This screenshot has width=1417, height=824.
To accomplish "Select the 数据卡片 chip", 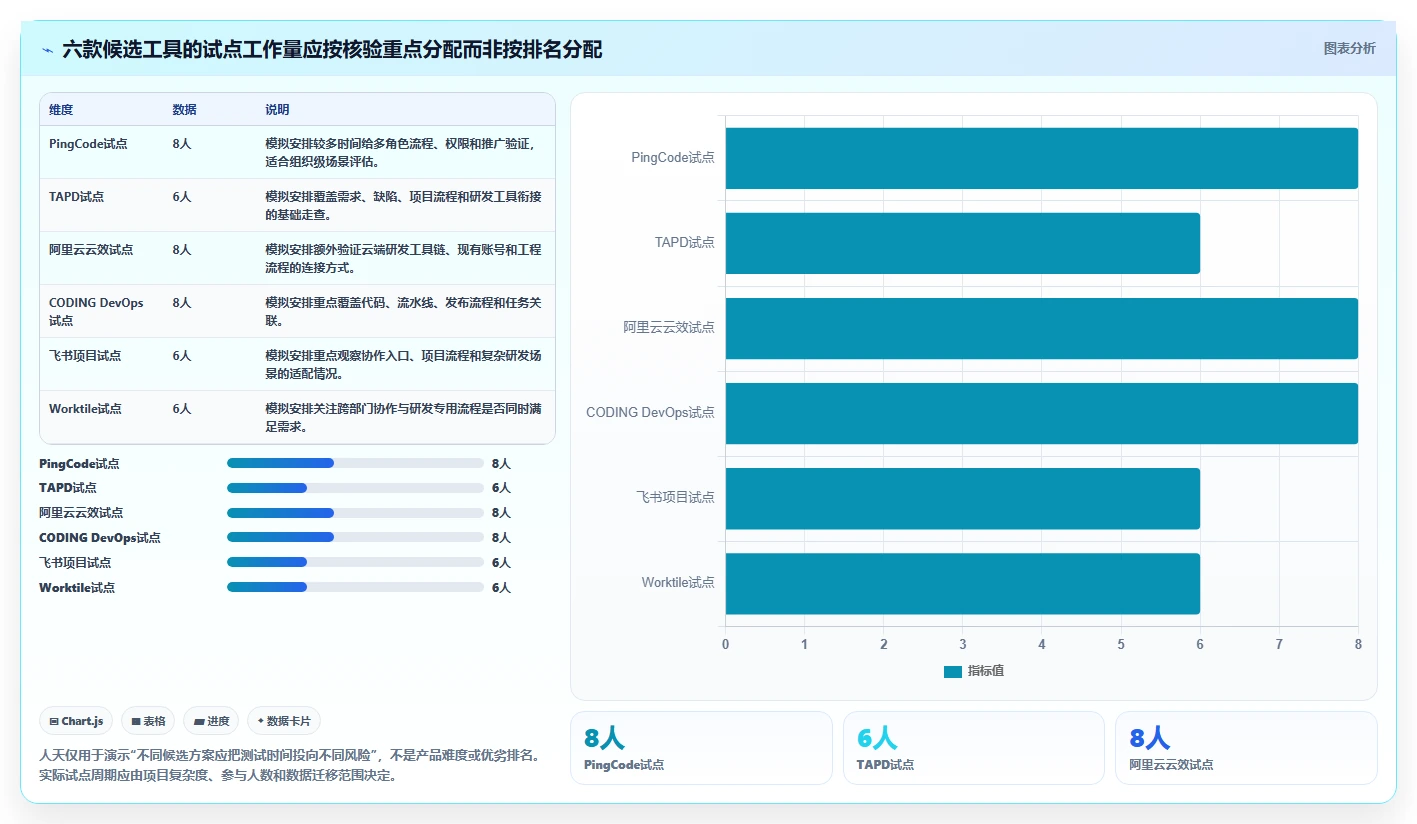I will click(284, 721).
